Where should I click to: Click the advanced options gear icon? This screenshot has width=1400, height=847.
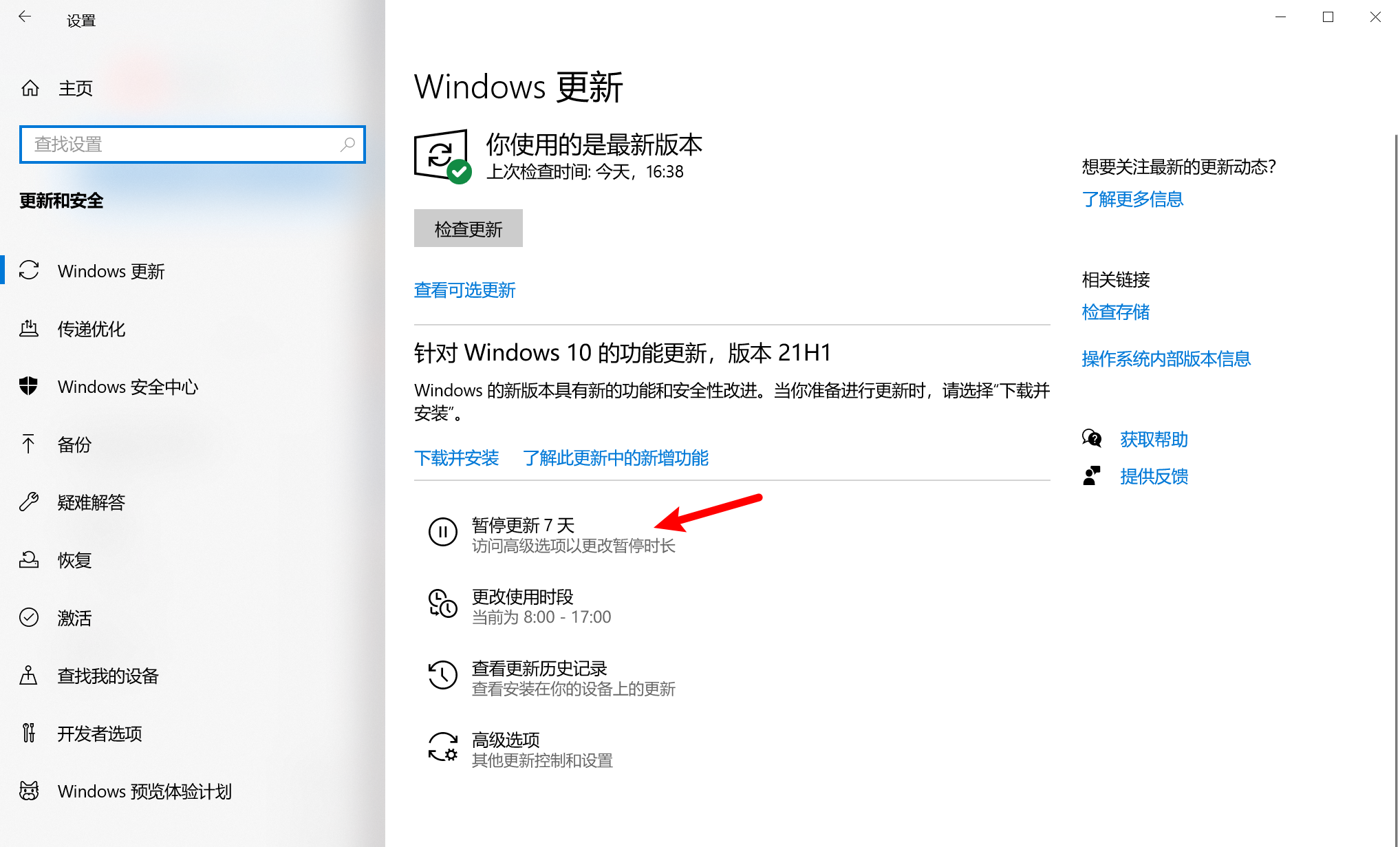click(x=443, y=747)
